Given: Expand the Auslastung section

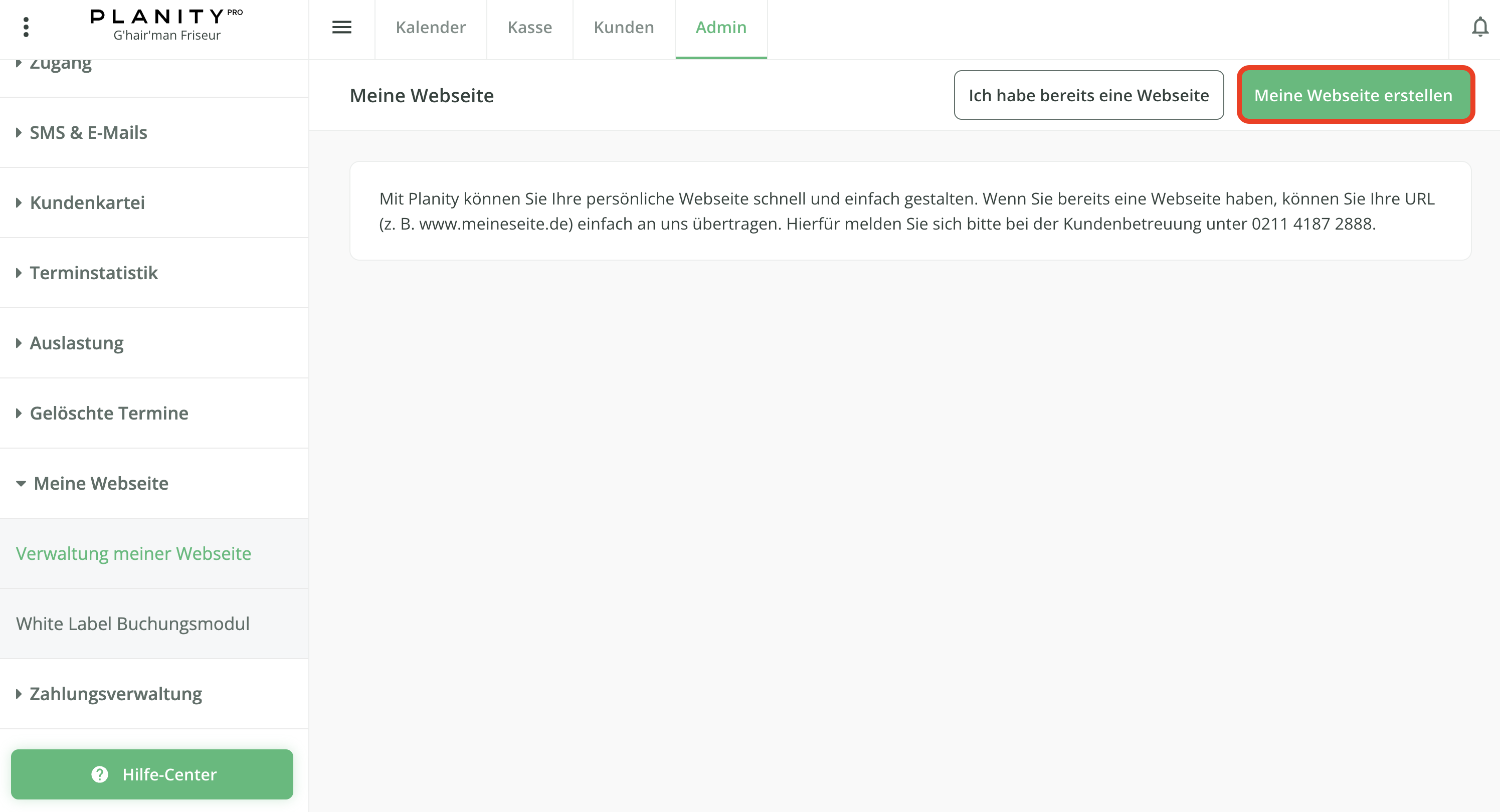Looking at the screenshot, I should [76, 343].
